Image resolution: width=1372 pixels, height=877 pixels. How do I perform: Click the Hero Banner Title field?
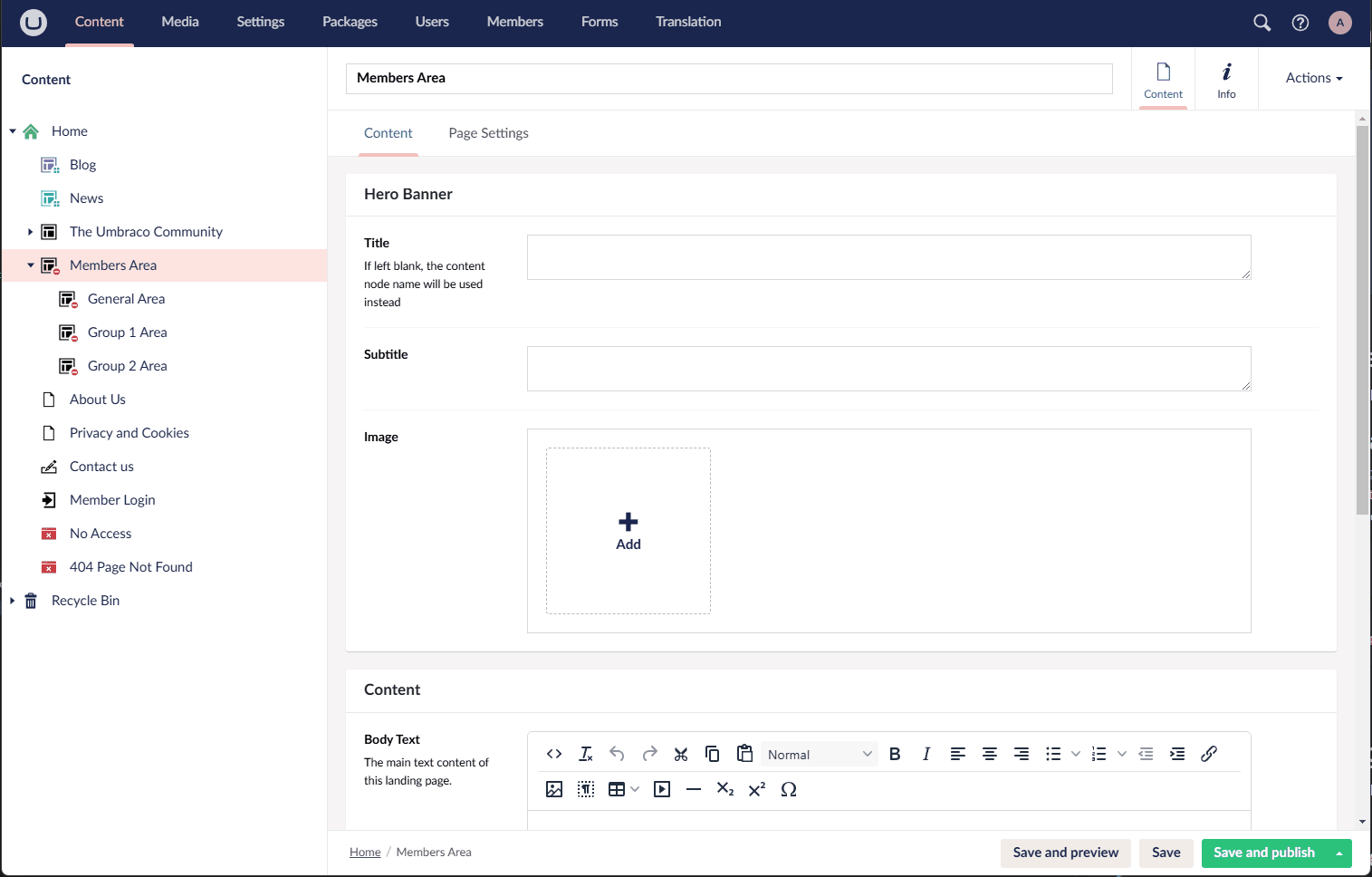click(889, 257)
